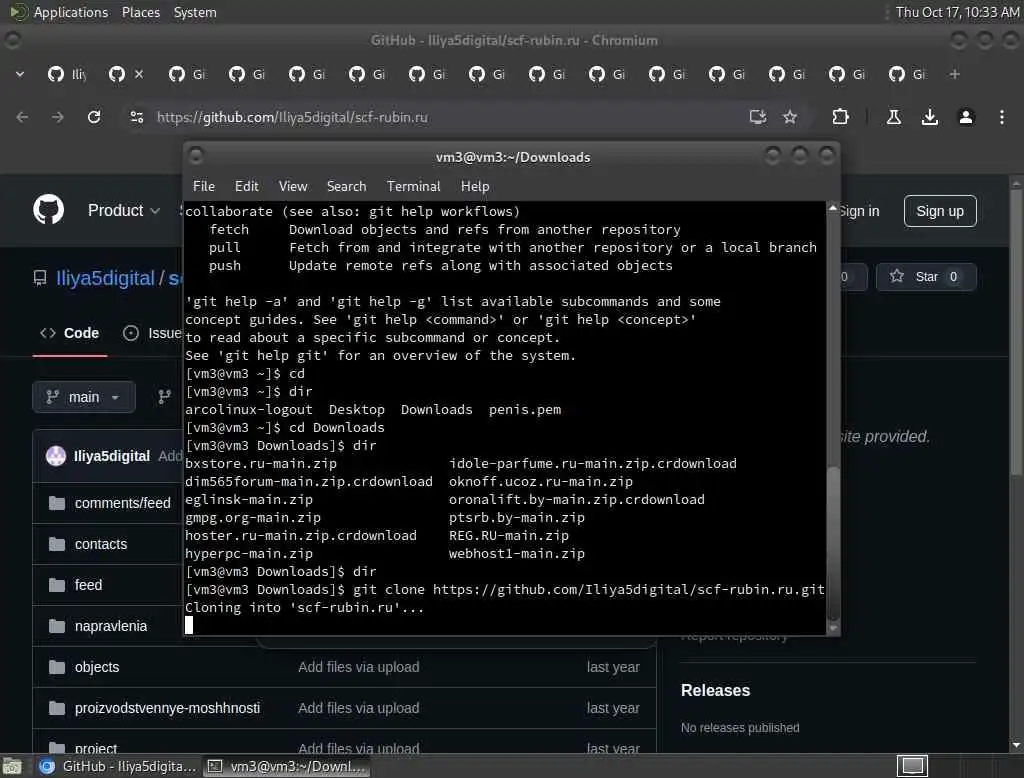The height and width of the screenshot is (778, 1024).
Task: Click the Sign up button
Action: [940, 211]
